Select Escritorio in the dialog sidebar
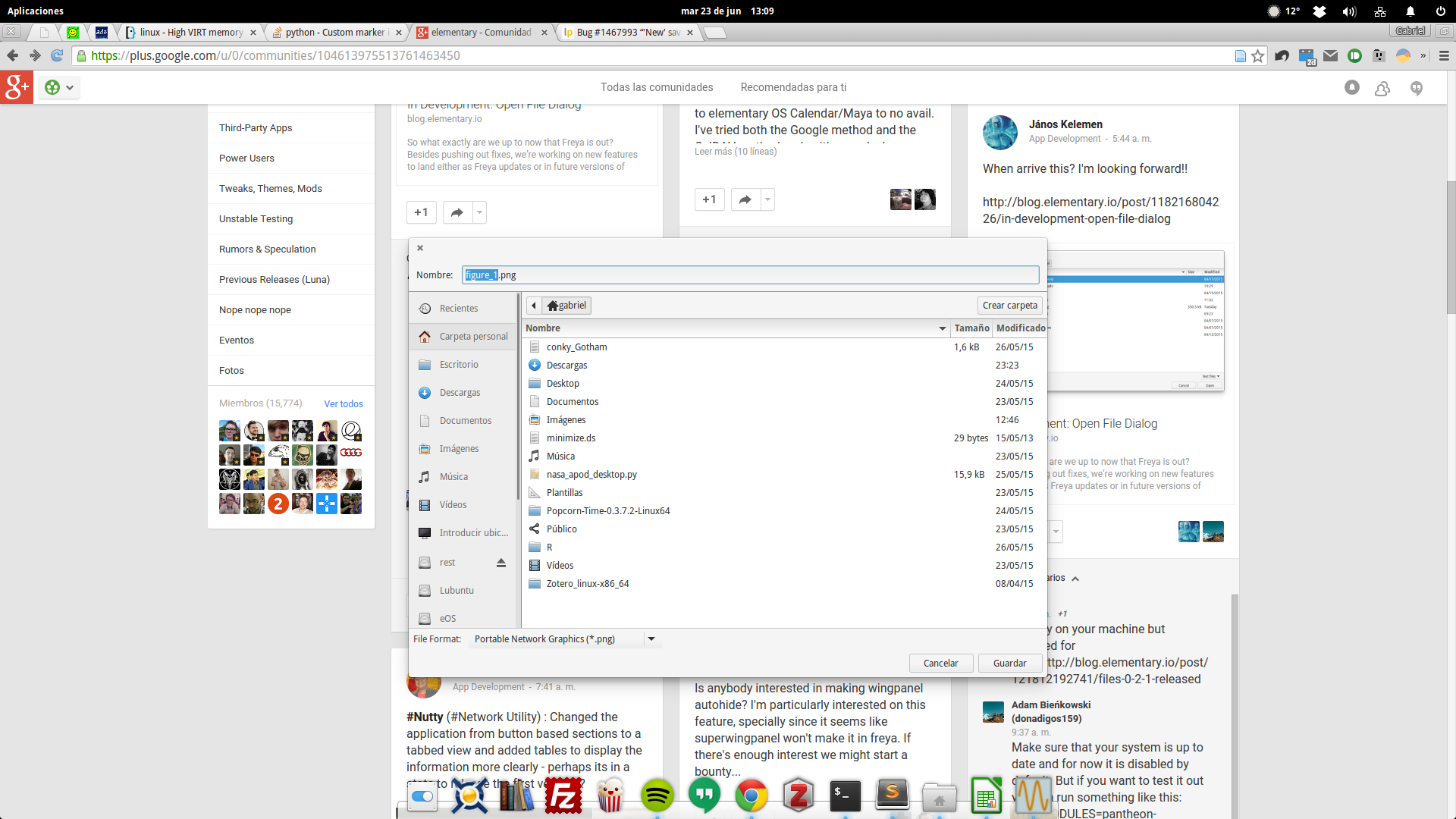This screenshot has height=819, width=1456. tap(464, 365)
